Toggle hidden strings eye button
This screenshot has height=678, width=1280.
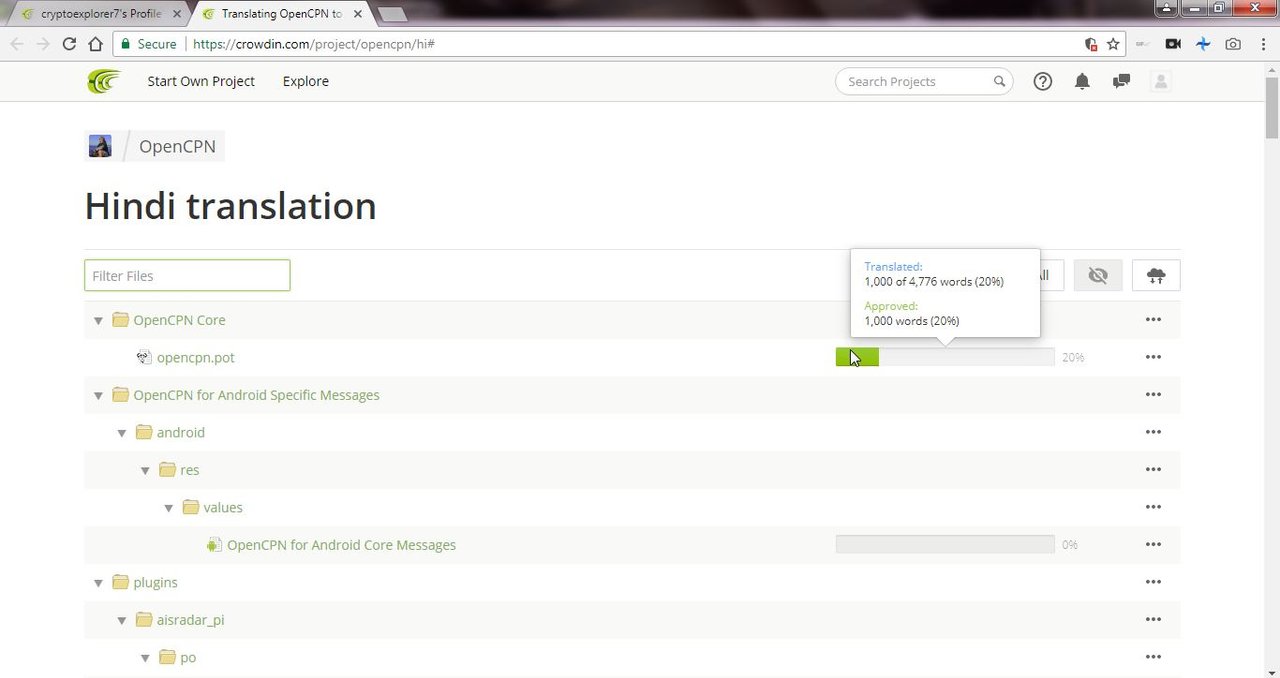point(1098,276)
